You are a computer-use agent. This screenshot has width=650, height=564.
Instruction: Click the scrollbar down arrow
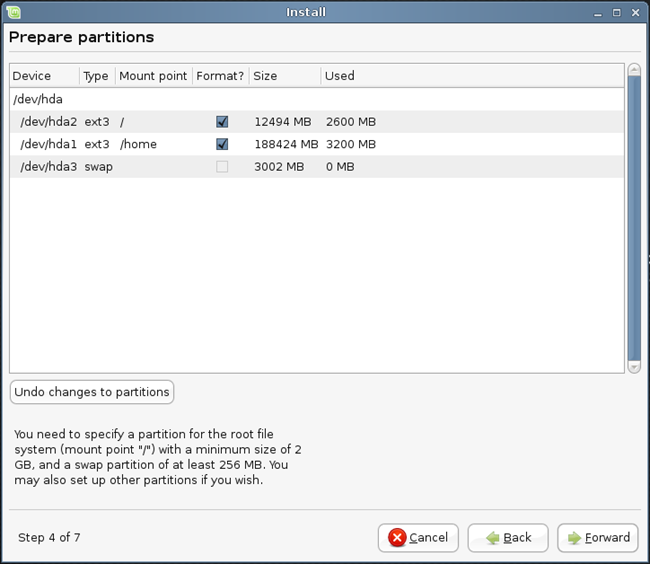point(633,367)
